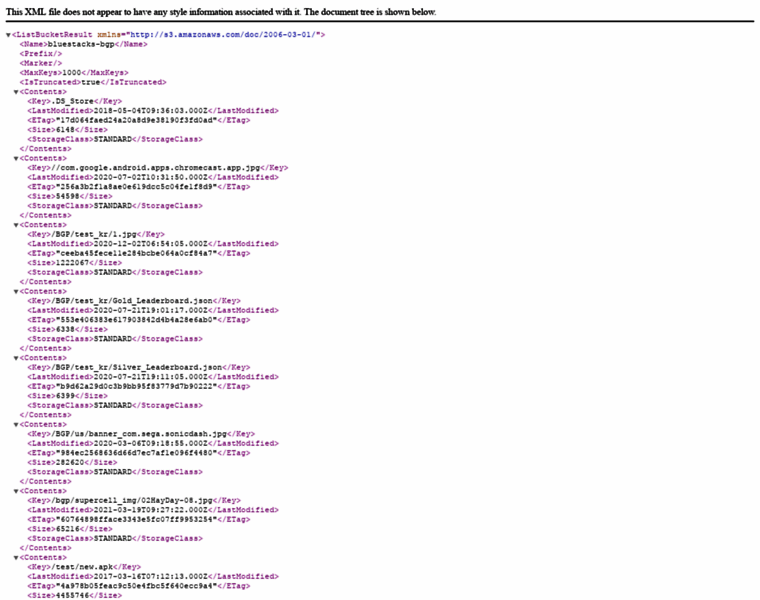Collapse the ListBucketResult root node
Viewport: 760px width, 600px height.
[x=8, y=35]
